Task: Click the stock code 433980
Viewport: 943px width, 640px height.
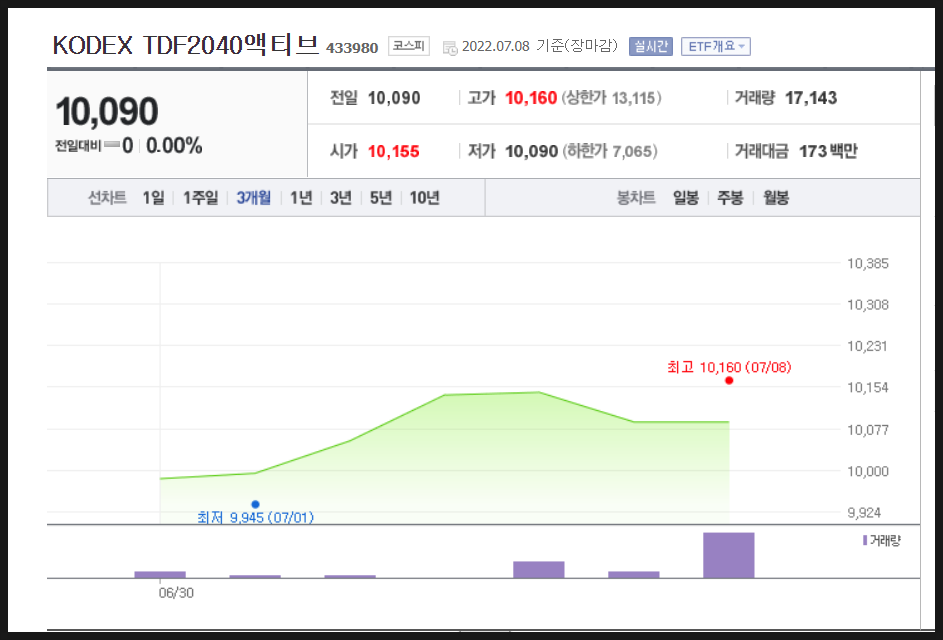Action: click(352, 48)
